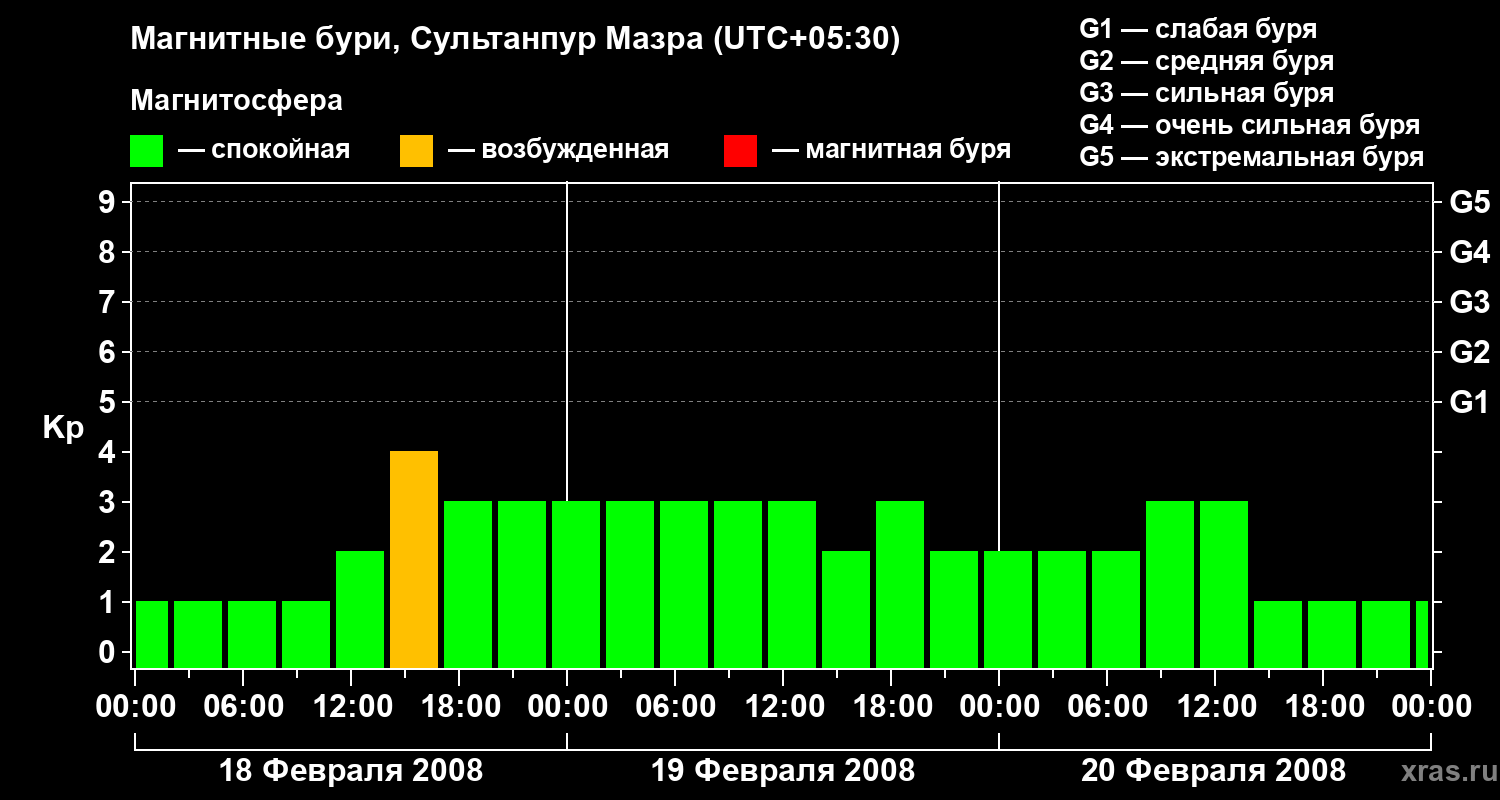
Task: Click the "— возбужденная" legend label
Action: (558, 150)
